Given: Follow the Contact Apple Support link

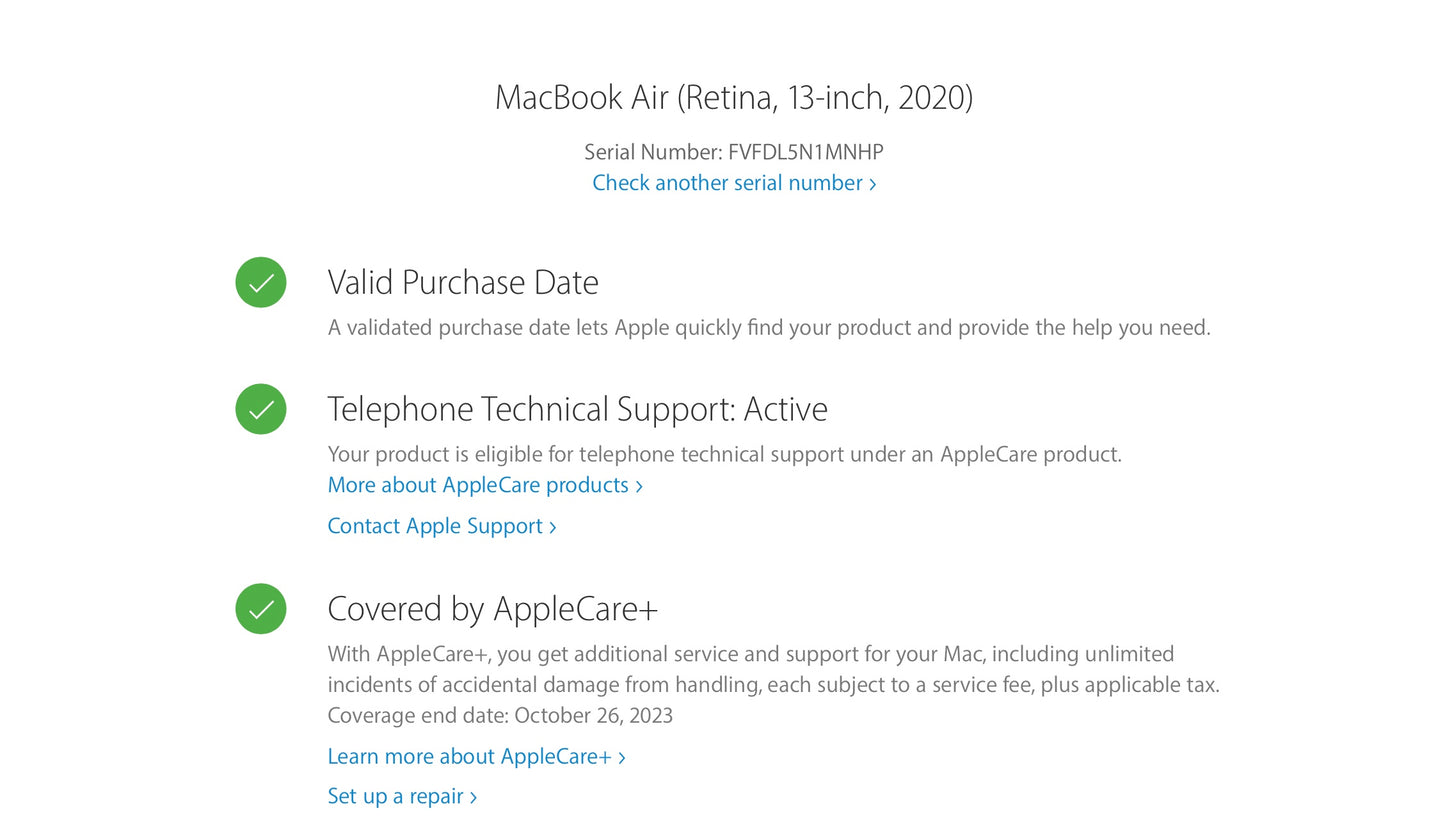Looking at the screenshot, I should tap(435, 526).
